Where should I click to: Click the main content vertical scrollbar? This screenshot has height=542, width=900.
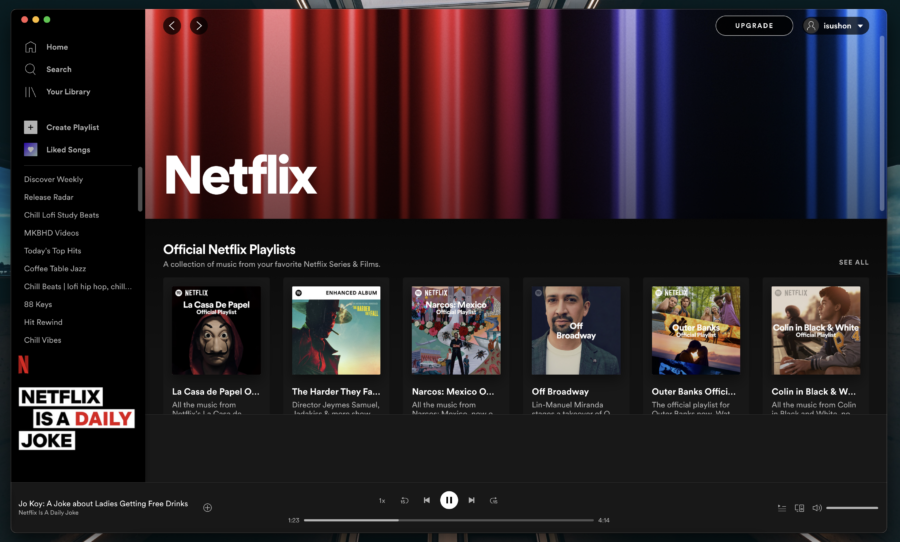tap(882, 123)
